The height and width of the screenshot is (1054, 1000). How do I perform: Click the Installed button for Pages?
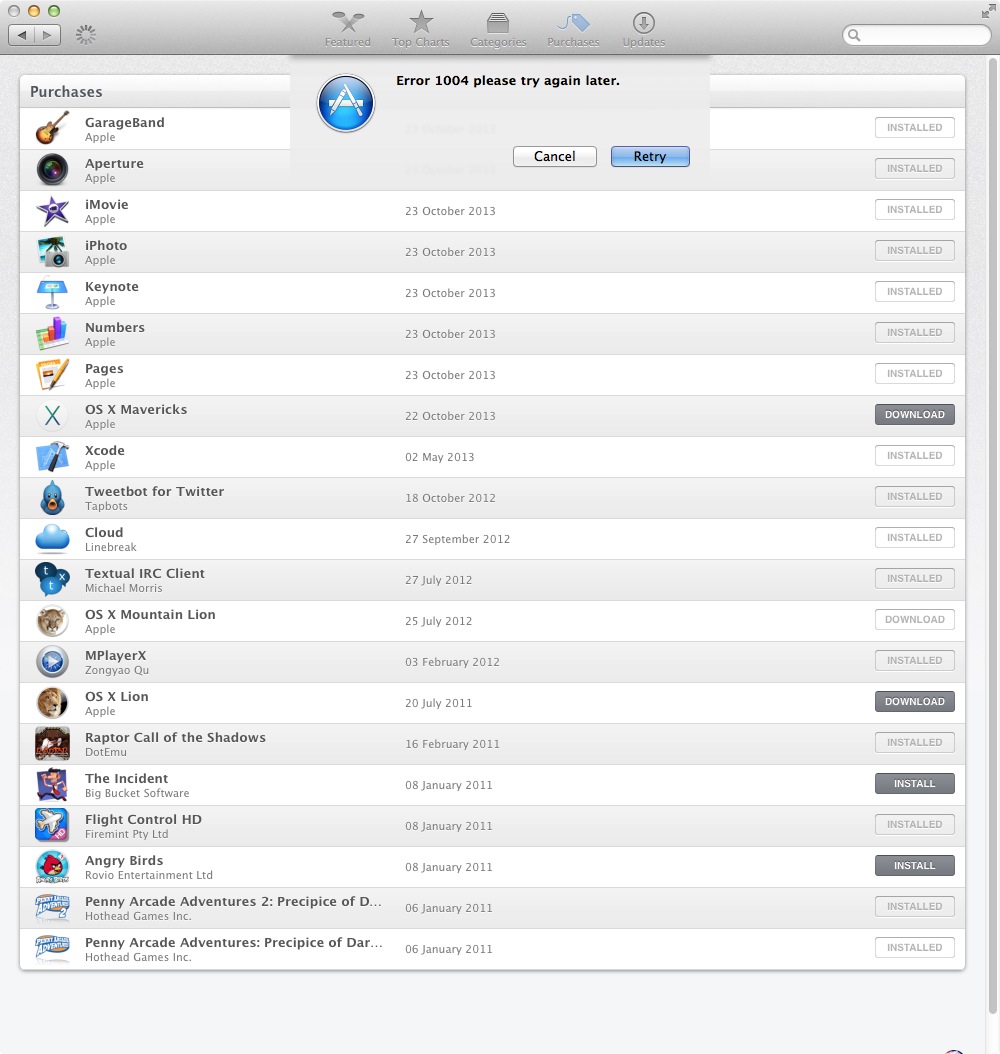pyautogui.click(x=915, y=374)
